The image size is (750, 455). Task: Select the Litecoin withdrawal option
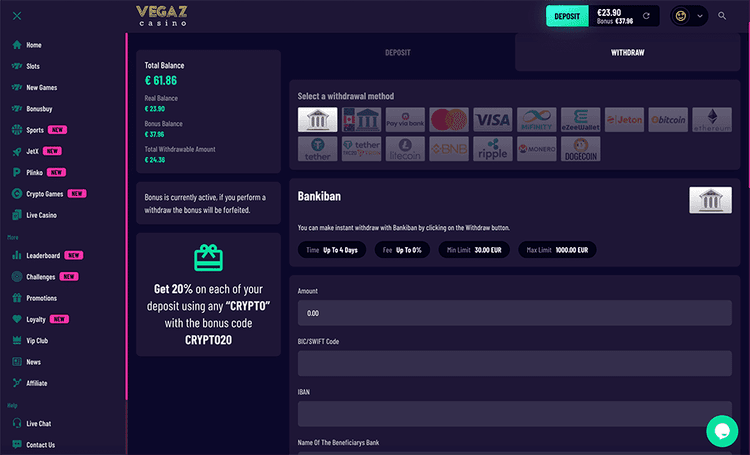pos(405,149)
